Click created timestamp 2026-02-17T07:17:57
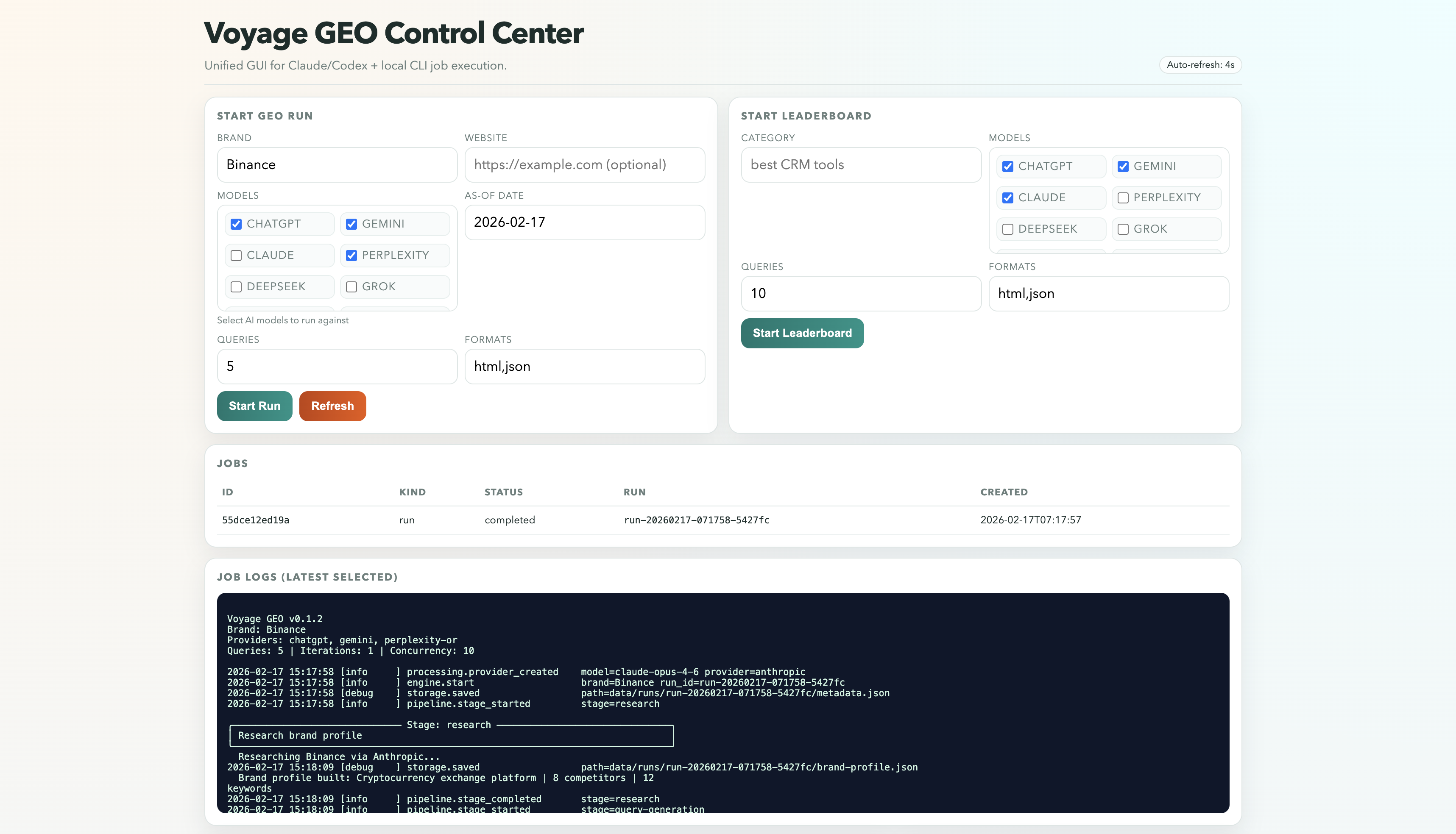This screenshot has width=1456, height=834. (1030, 520)
